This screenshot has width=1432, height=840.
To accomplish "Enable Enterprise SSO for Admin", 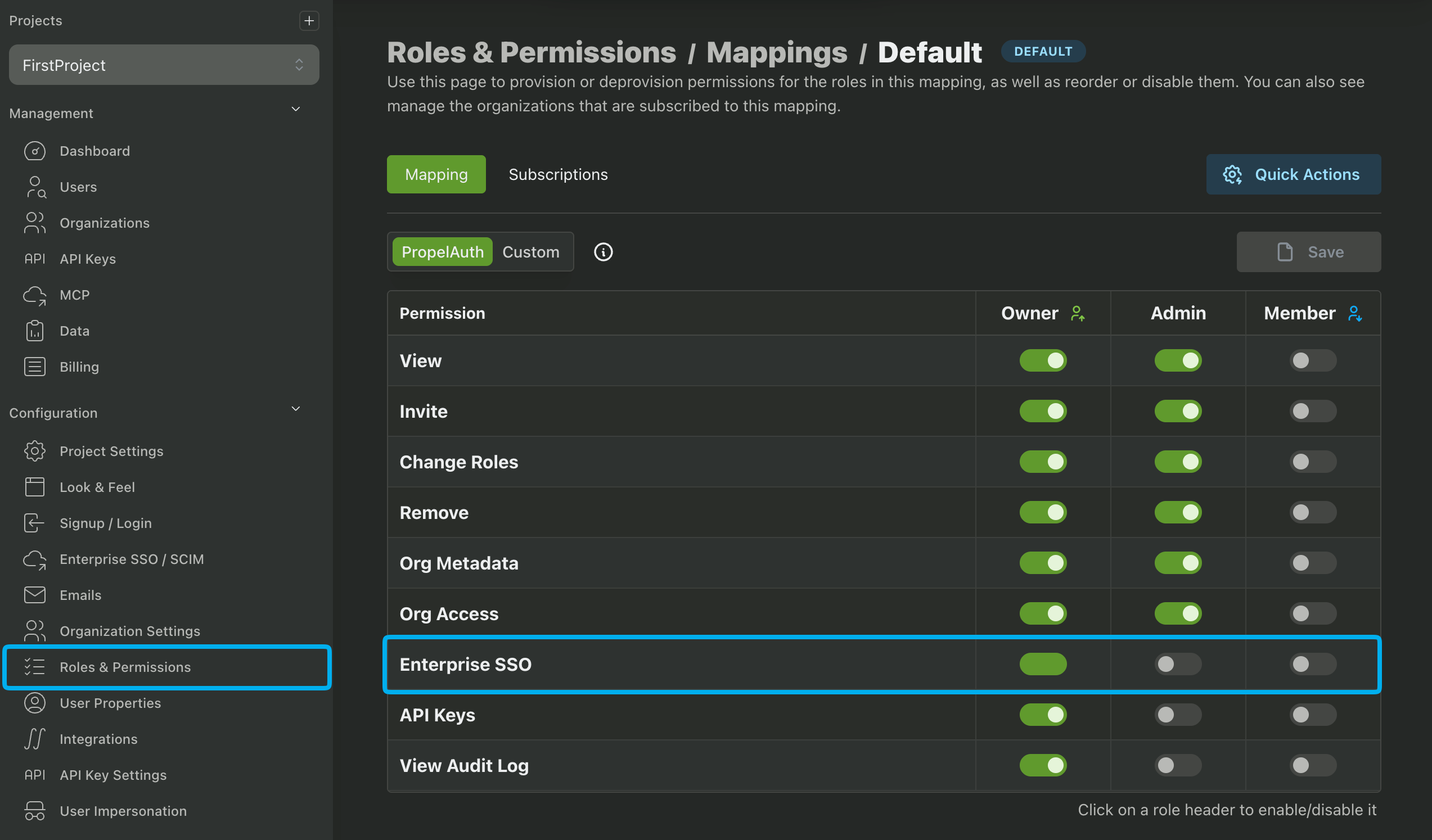I will click(x=1178, y=664).
